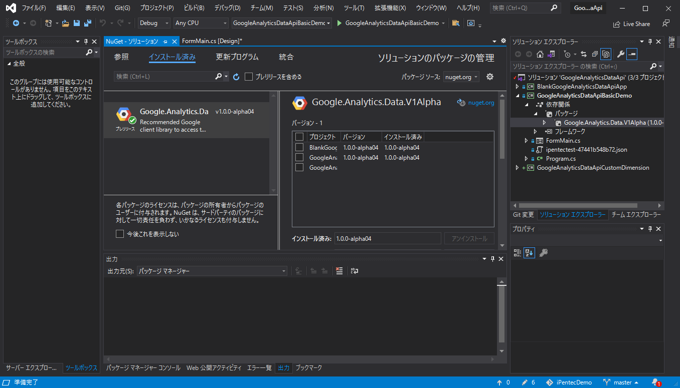Screen dimensions: 680x388
Task: Enable the include prerelease checkbox
Action: (x=248, y=77)
